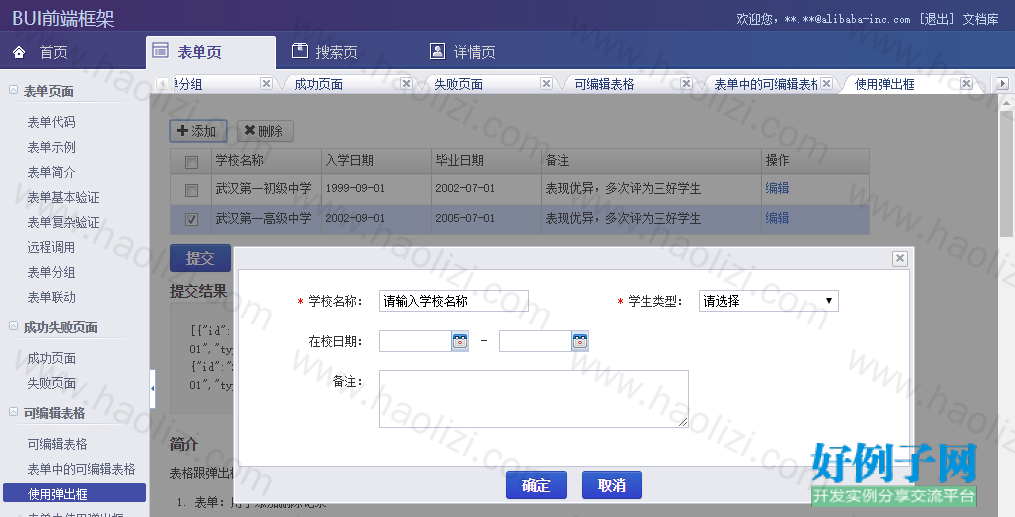Click the start date input field
Image resolution: width=1015 pixels, height=517 pixels.
pyautogui.click(x=415, y=341)
